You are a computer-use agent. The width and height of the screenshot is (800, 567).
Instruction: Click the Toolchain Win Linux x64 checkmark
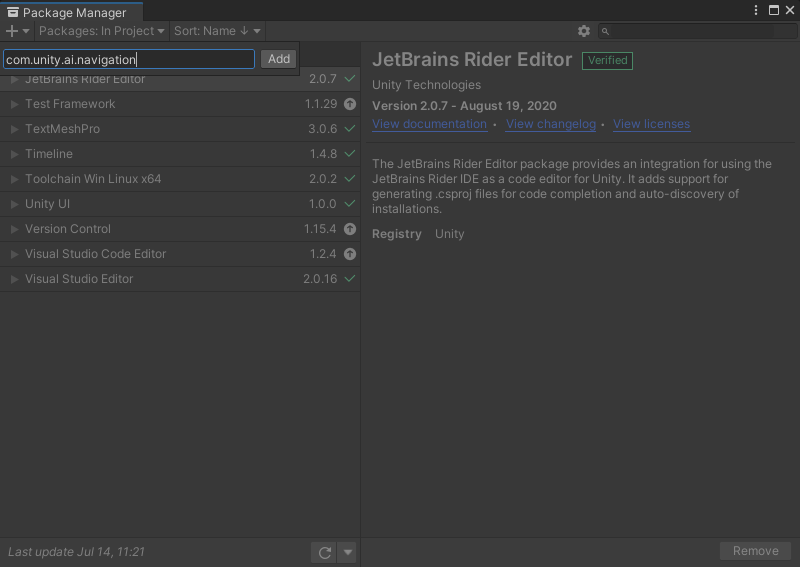coord(349,179)
